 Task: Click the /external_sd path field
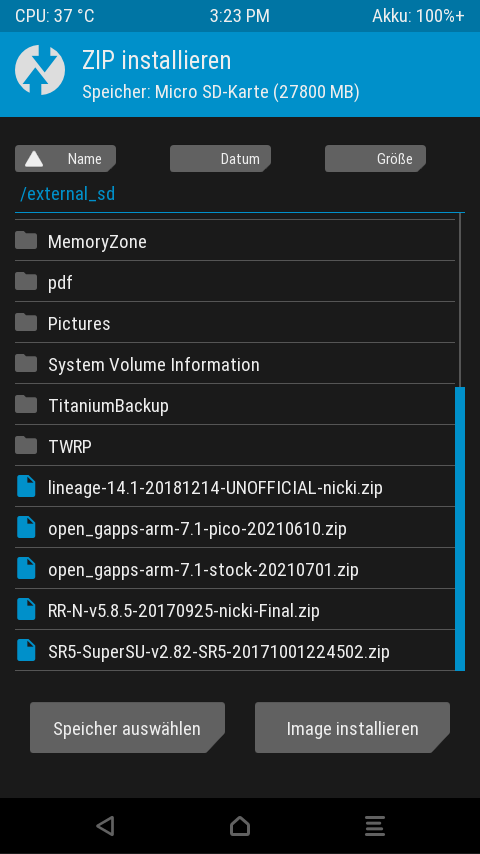click(x=240, y=194)
